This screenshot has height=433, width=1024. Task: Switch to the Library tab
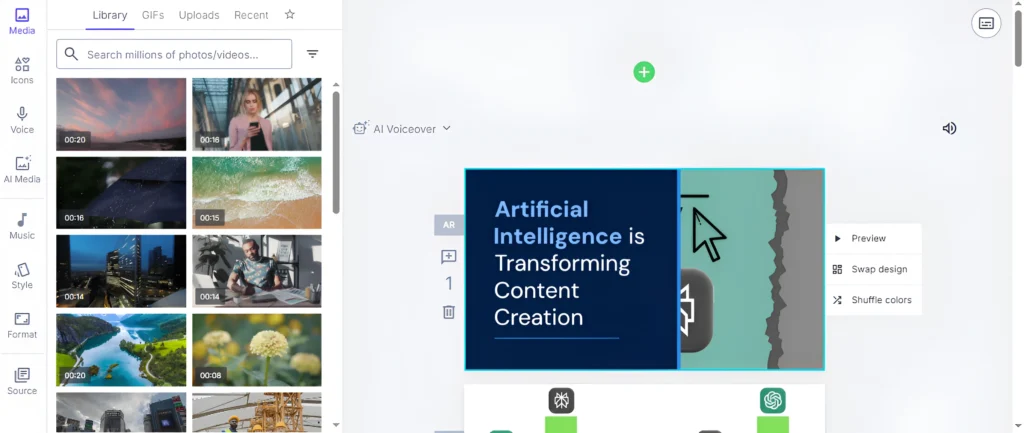click(x=110, y=15)
